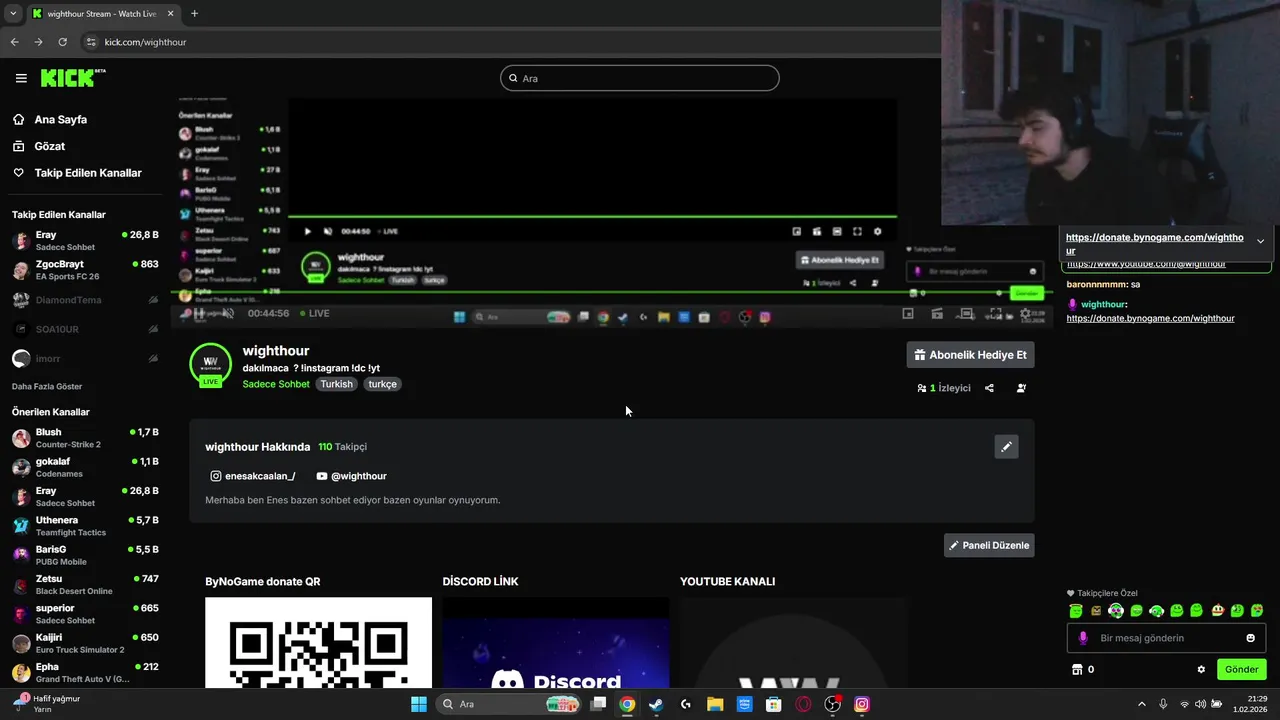Viewport: 1280px width, 720px height.
Task: Go back in browser history
Action: [x=14, y=42]
